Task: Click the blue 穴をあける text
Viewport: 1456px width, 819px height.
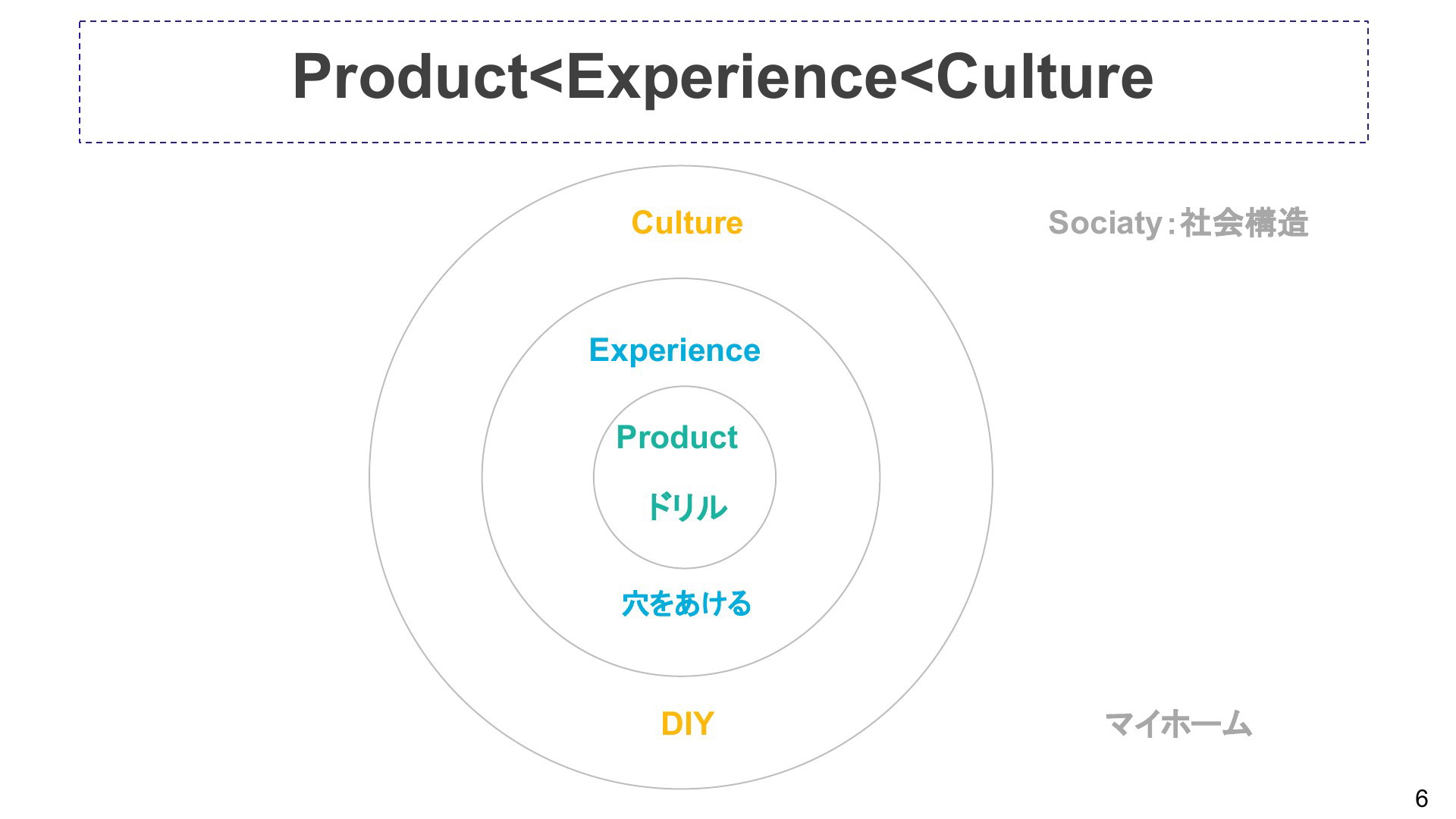Action: tap(686, 604)
